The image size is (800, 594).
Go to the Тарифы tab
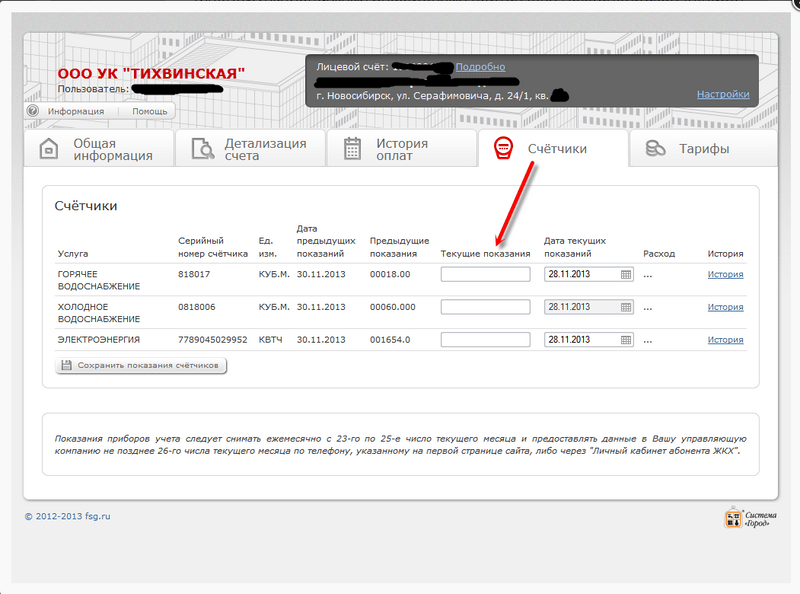tap(704, 149)
